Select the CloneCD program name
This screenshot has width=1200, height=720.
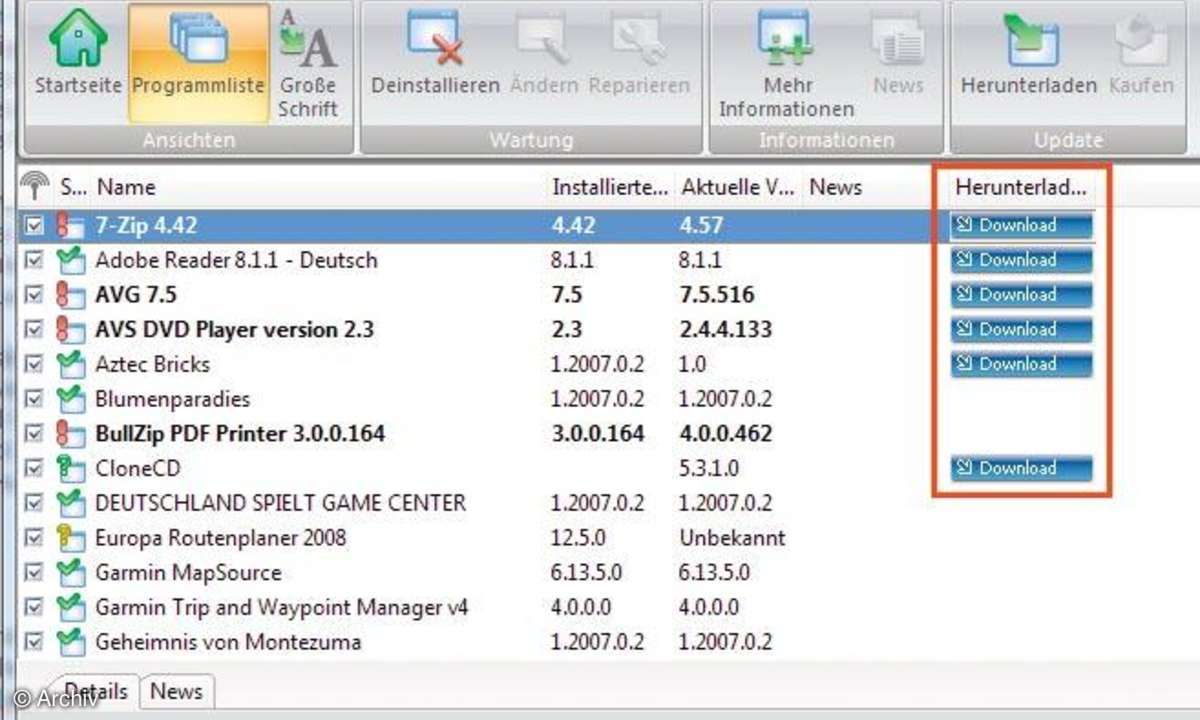point(138,469)
